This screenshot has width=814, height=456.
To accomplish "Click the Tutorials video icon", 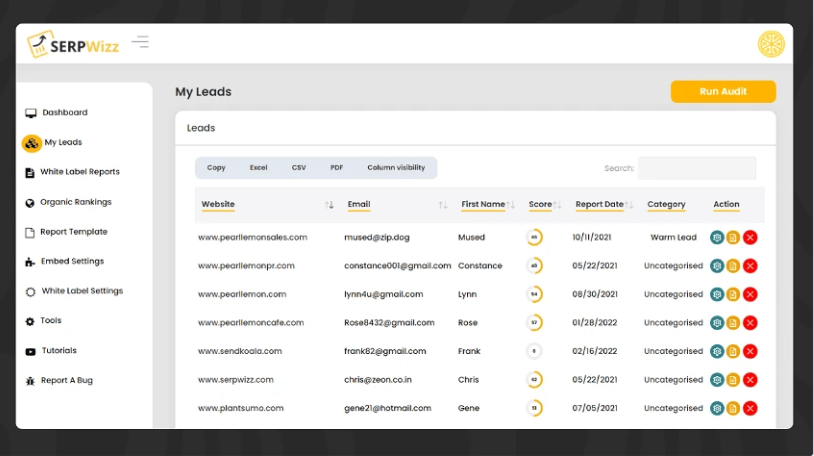I will 31,352.
